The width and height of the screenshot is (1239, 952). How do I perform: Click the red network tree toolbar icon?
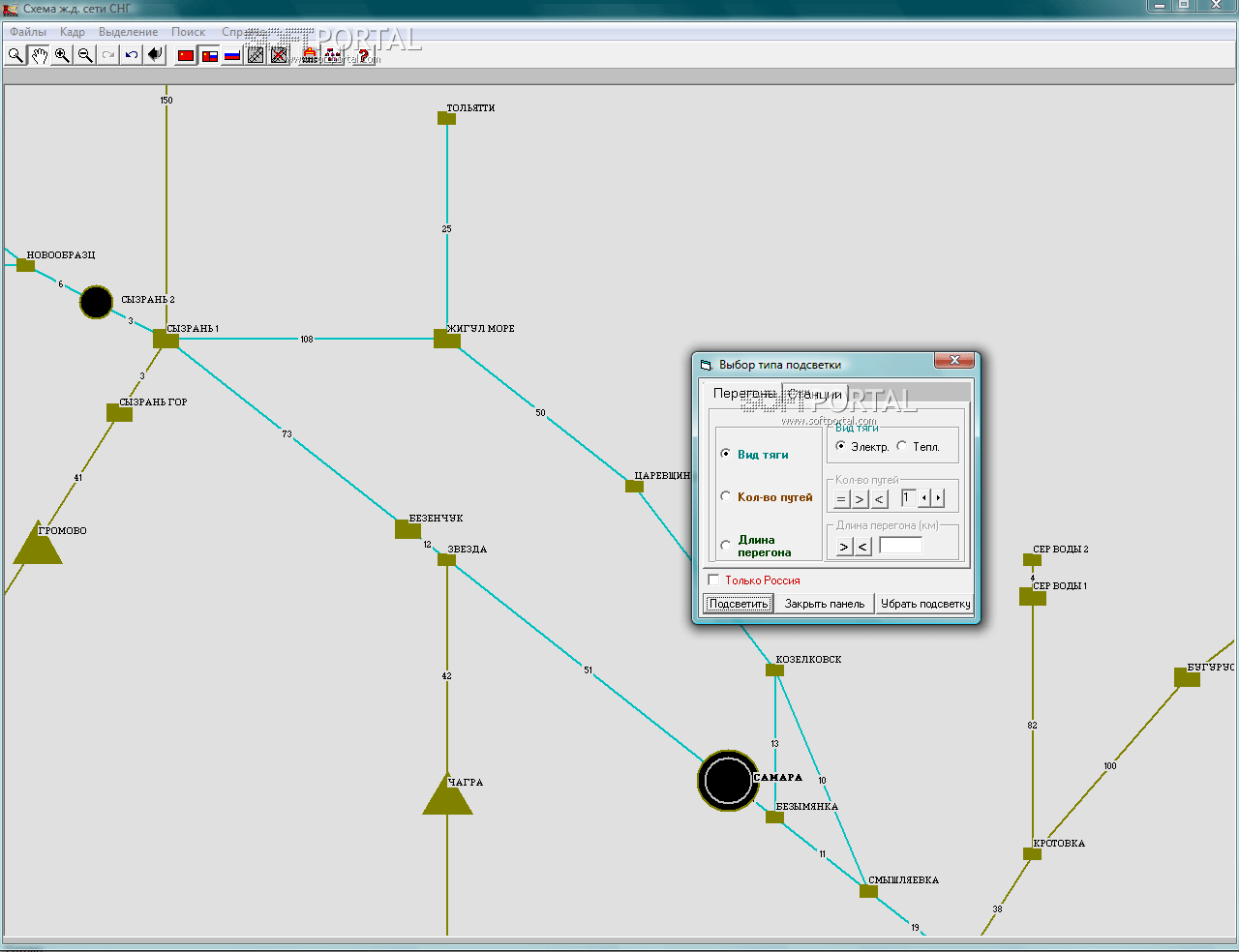click(x=333, y=55)
